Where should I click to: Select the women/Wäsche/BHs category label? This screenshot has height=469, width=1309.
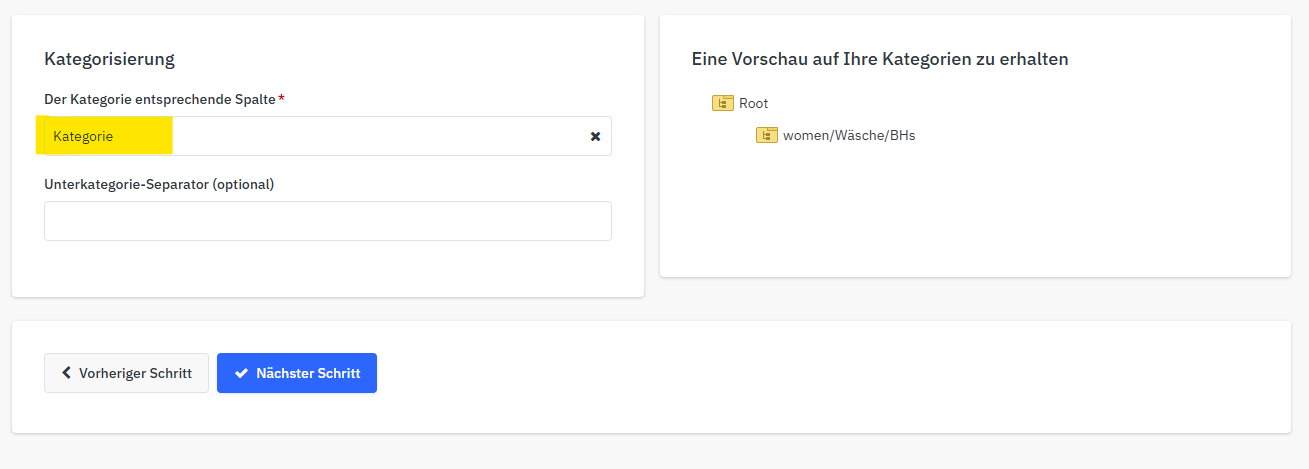[x=848, y=135]
